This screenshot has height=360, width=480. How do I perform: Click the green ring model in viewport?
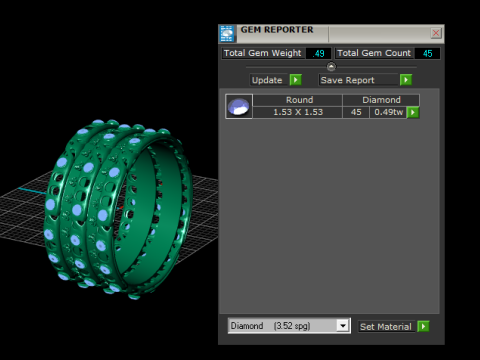point(118,209)
